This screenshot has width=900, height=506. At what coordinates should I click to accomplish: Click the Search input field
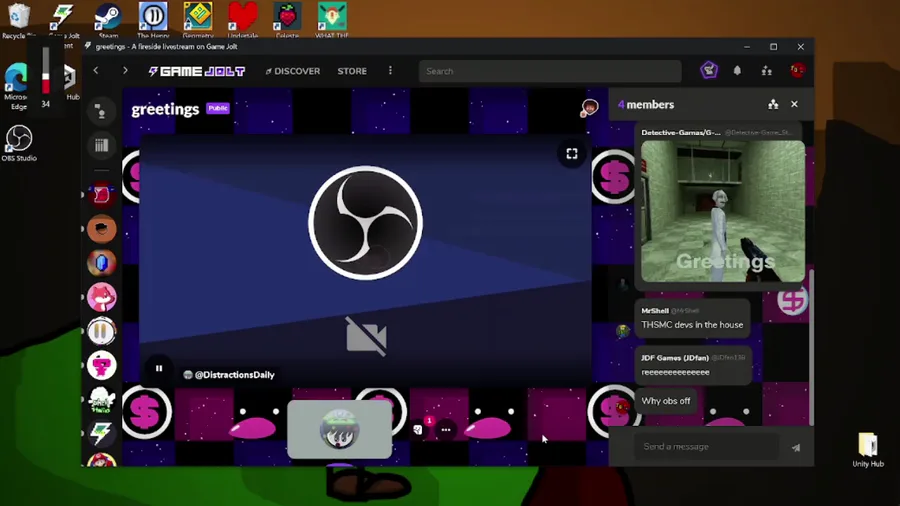[550, 71]
